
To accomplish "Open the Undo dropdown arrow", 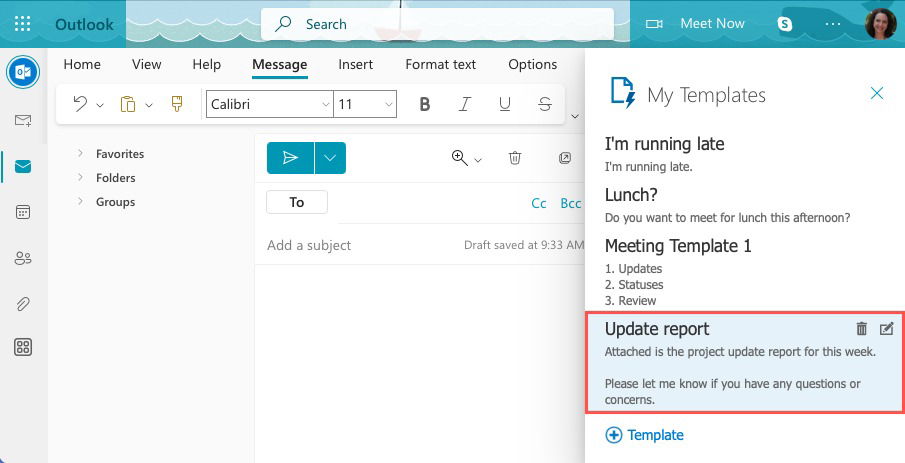I will click(x=100, y=105).
